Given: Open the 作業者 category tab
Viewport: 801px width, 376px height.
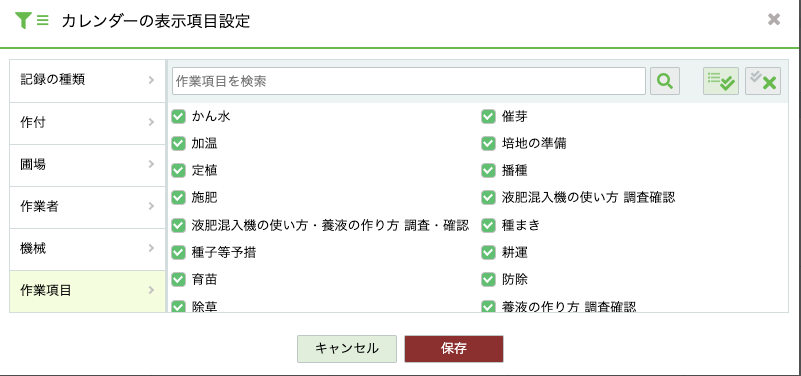Looking at the screenshot, I should pos(87,207).
